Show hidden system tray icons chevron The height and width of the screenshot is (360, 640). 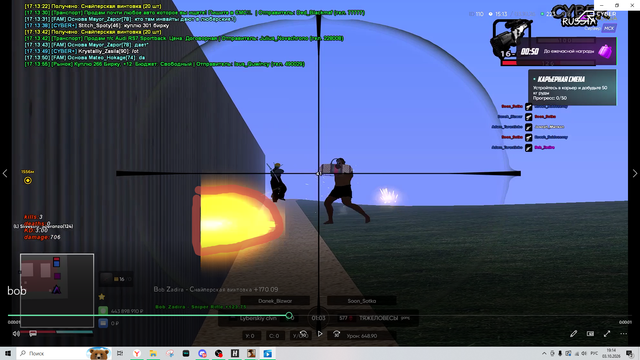click(x=544, y=353)
